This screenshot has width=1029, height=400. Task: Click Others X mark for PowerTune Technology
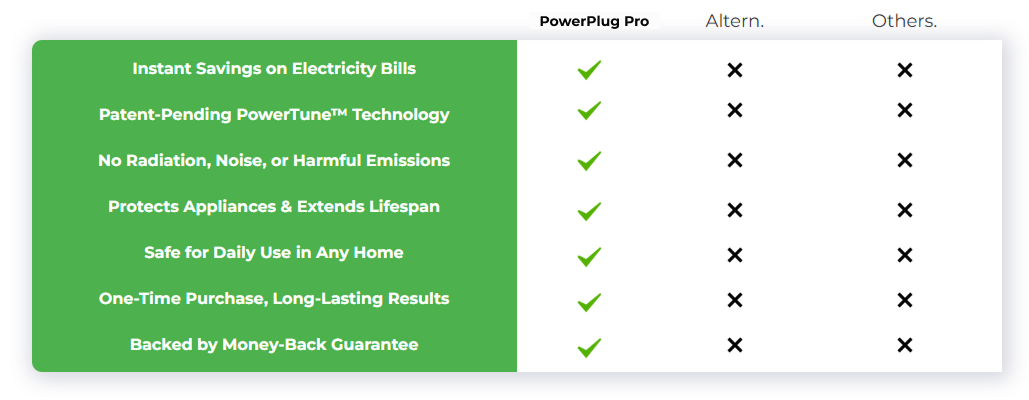pyautogui.click(x=905, y=110)
